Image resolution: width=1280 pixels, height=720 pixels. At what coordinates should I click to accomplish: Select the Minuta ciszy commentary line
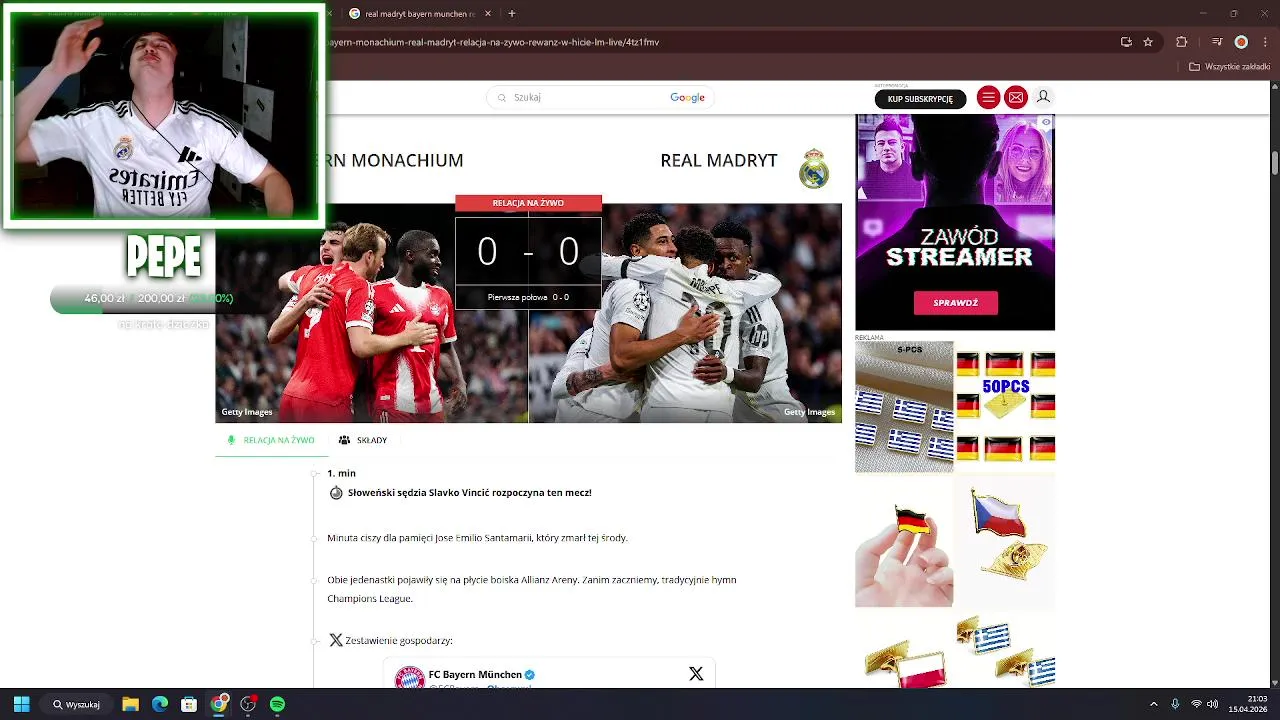pyautogui.click(x=477, y=538)
